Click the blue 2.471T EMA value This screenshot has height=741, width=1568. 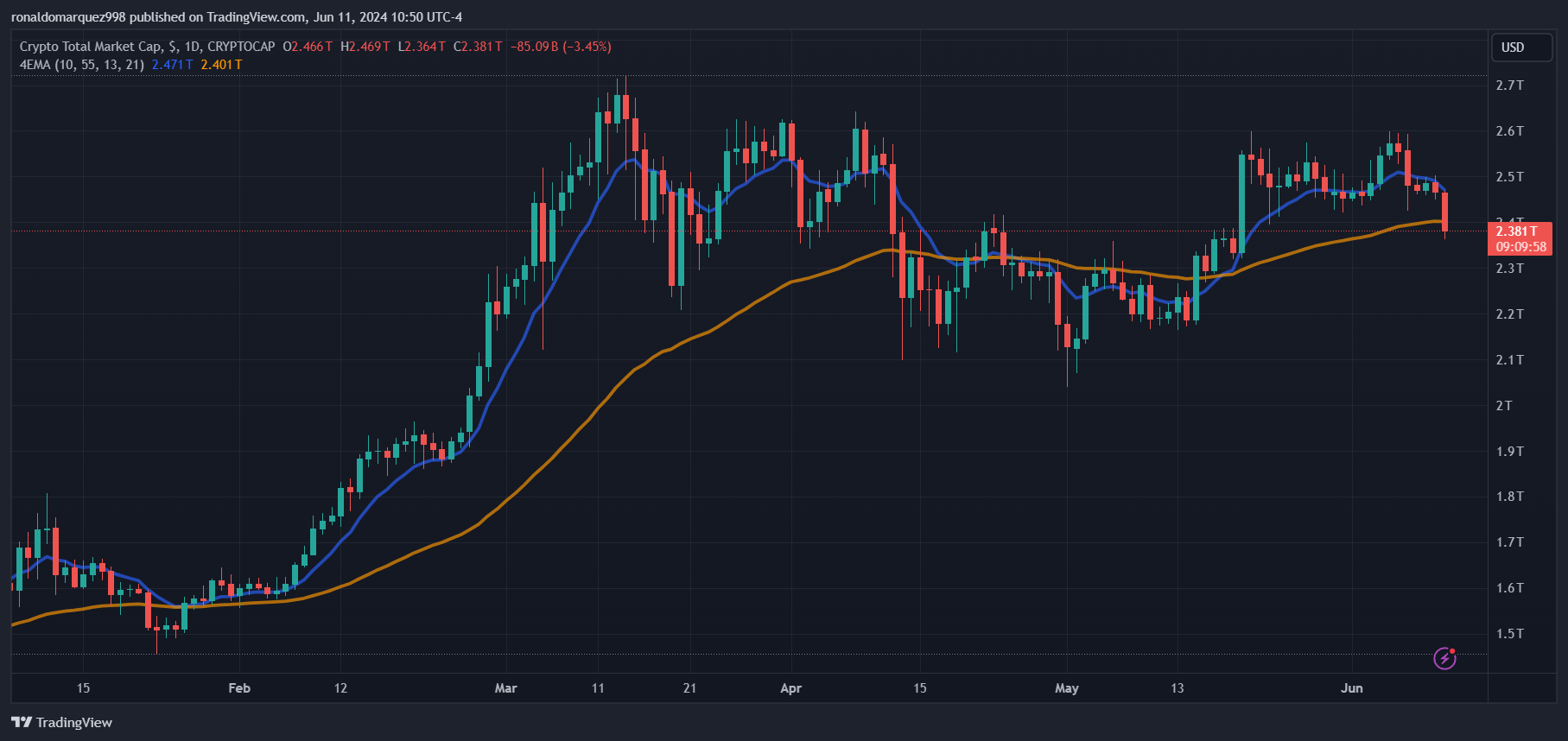172,65
